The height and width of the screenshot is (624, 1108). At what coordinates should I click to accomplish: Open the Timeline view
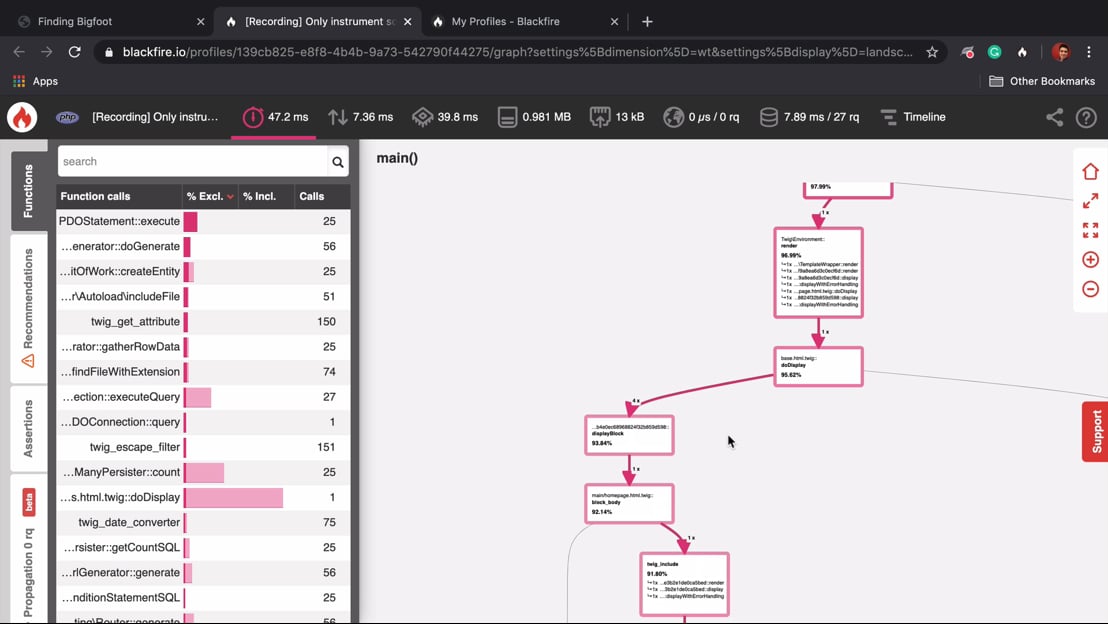click(913, 117)
